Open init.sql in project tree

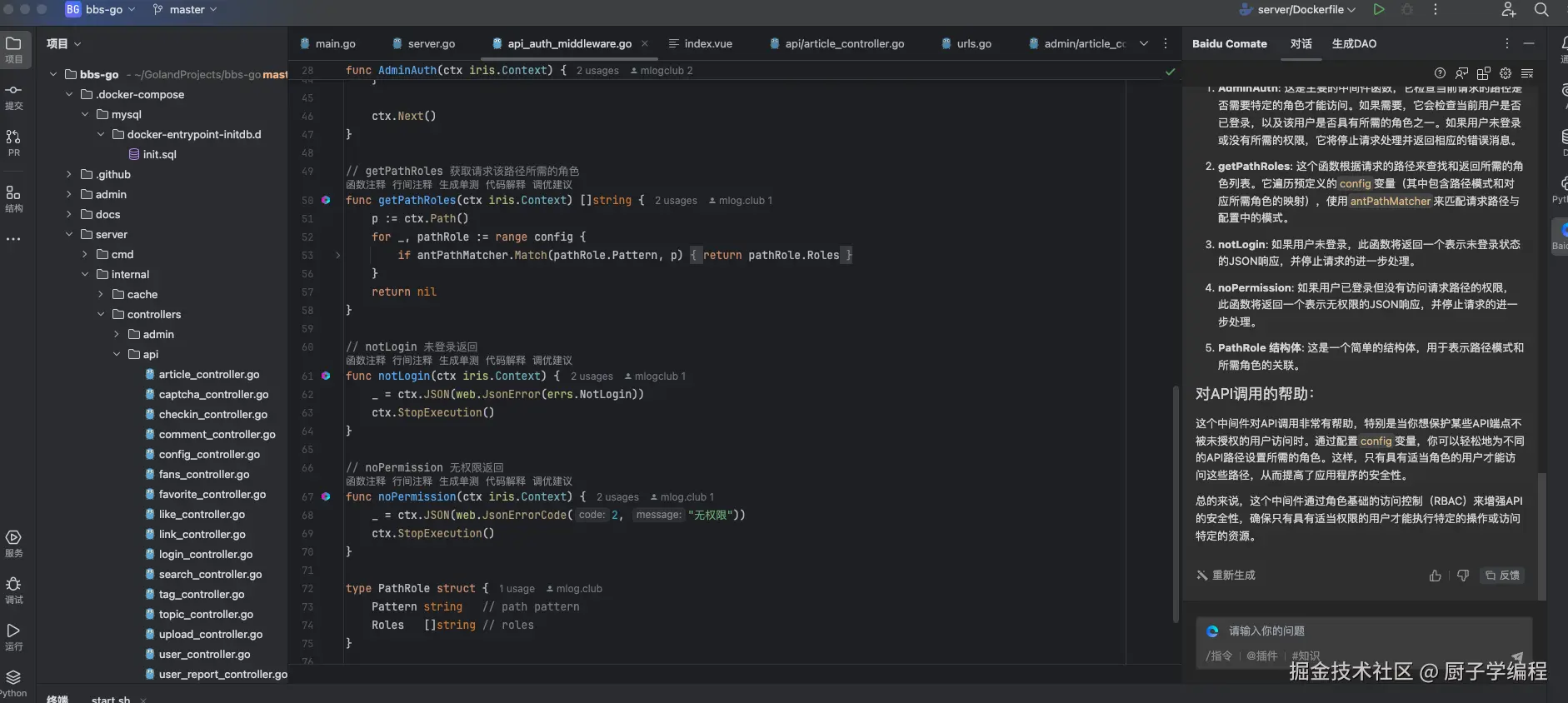[x=152, y=154]
